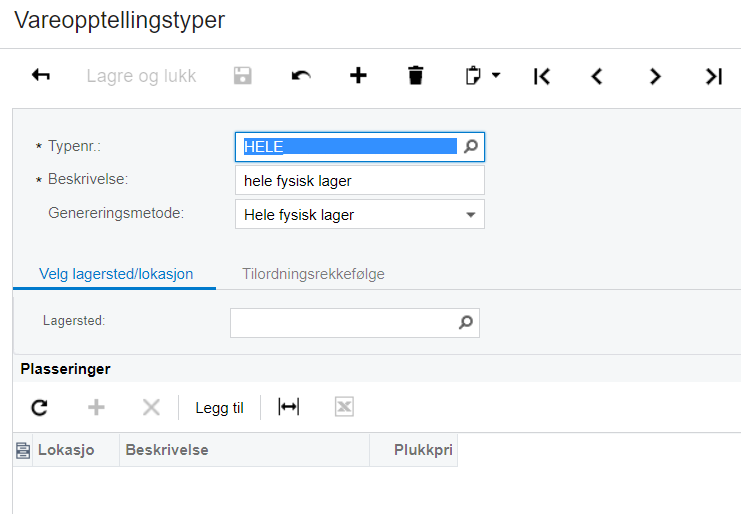Viewport: 741px width, 514px height.
Task: Go to first record icon
Action: [x=542, y=76]
